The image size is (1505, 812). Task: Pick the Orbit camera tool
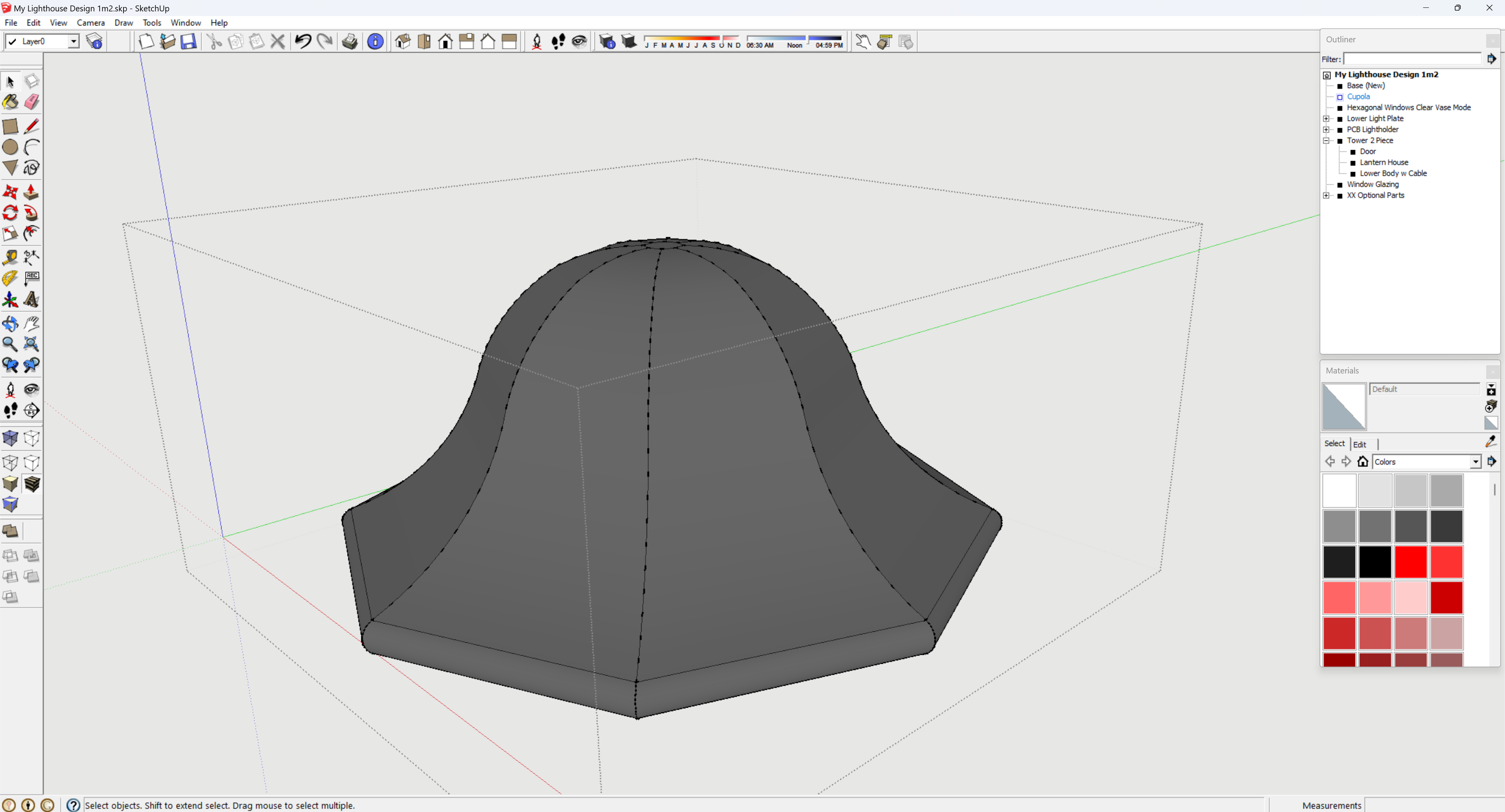point(10,323)
